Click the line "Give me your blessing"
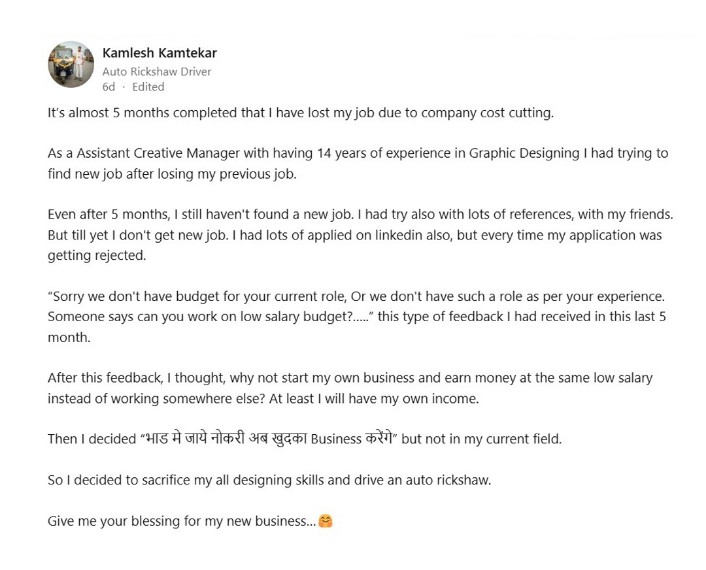The width and height of the screenshot is (706, 570). tap(180, 521)
